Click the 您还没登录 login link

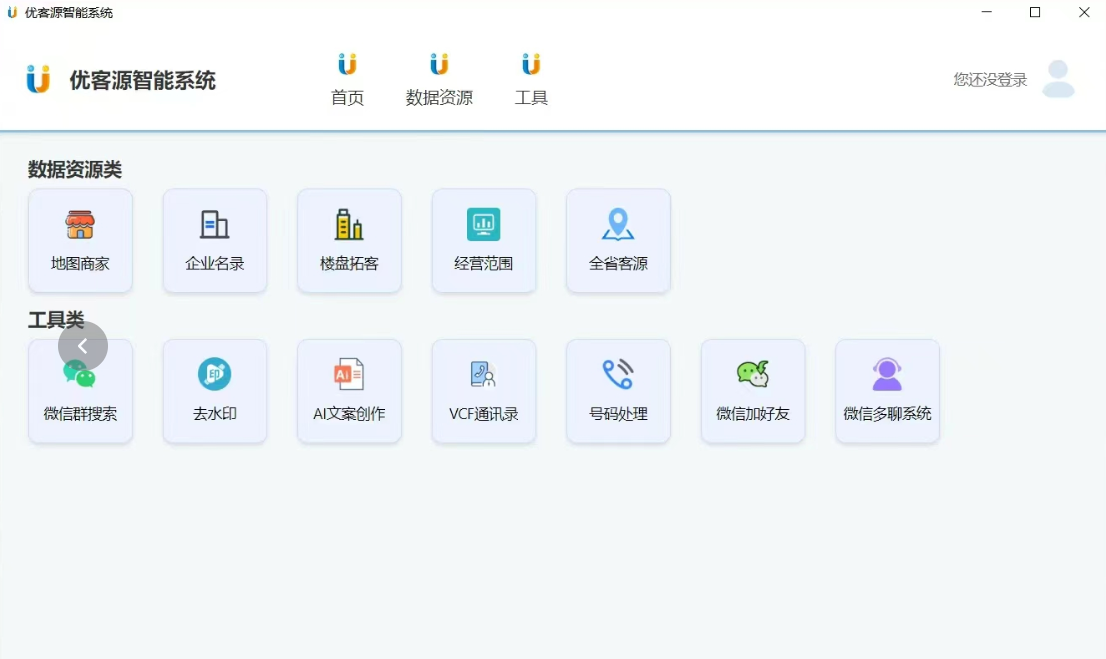click(990, 79)
